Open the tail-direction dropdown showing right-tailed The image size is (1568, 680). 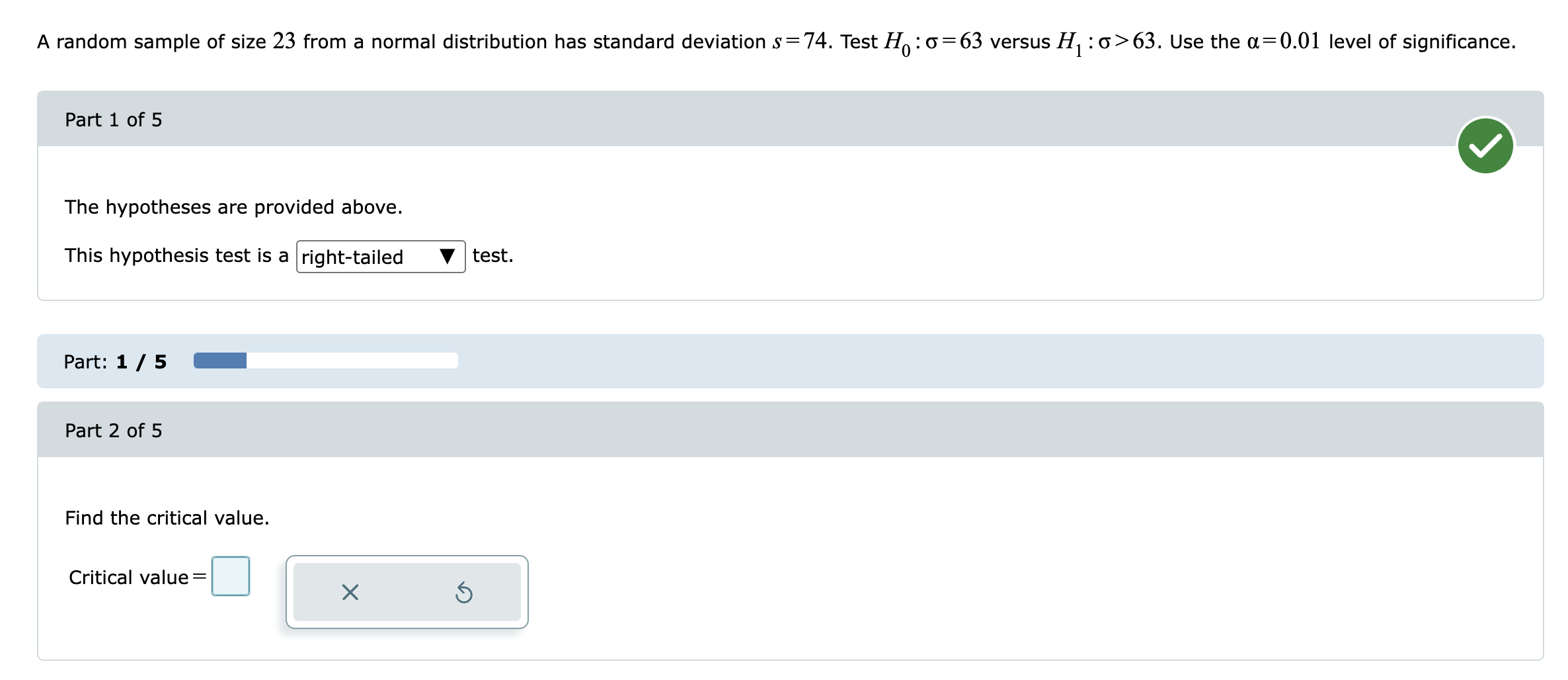coord(380,257)
